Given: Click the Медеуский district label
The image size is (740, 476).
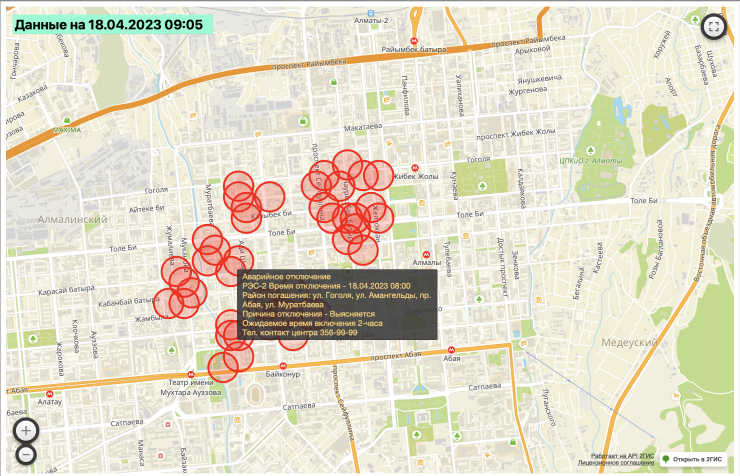Looking at the screenshot, I should [630, 341].
